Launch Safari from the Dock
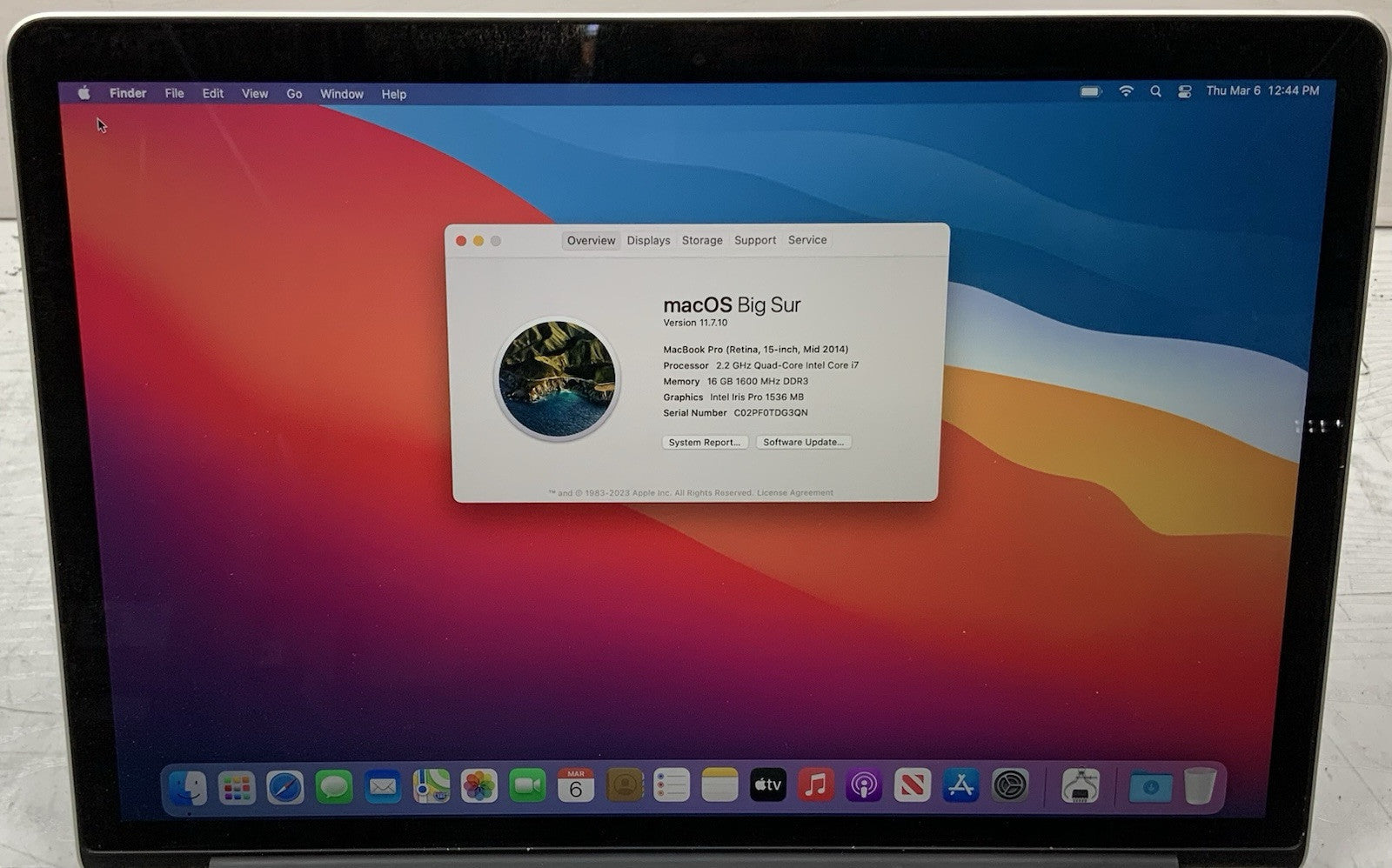Screen dimensions: 1392x868 click(x=285, y=788)
